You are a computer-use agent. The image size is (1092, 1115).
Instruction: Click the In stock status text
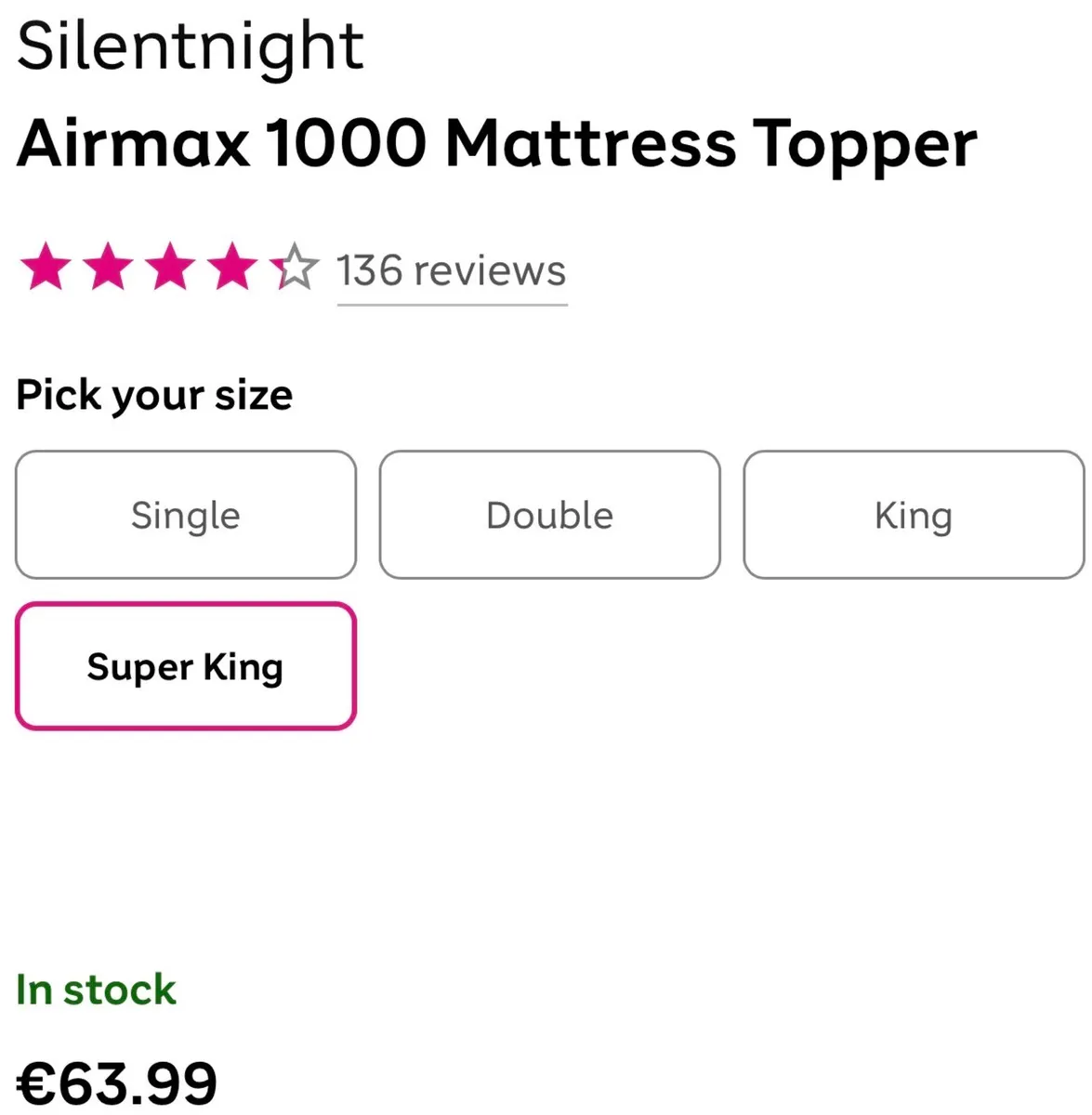click(x=96, y=989)
